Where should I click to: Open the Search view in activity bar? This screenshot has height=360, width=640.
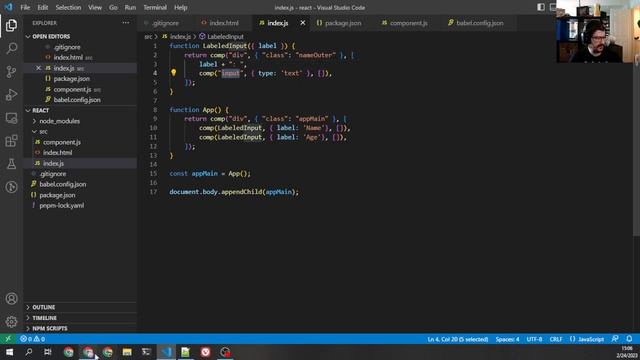tap(11, 49)
